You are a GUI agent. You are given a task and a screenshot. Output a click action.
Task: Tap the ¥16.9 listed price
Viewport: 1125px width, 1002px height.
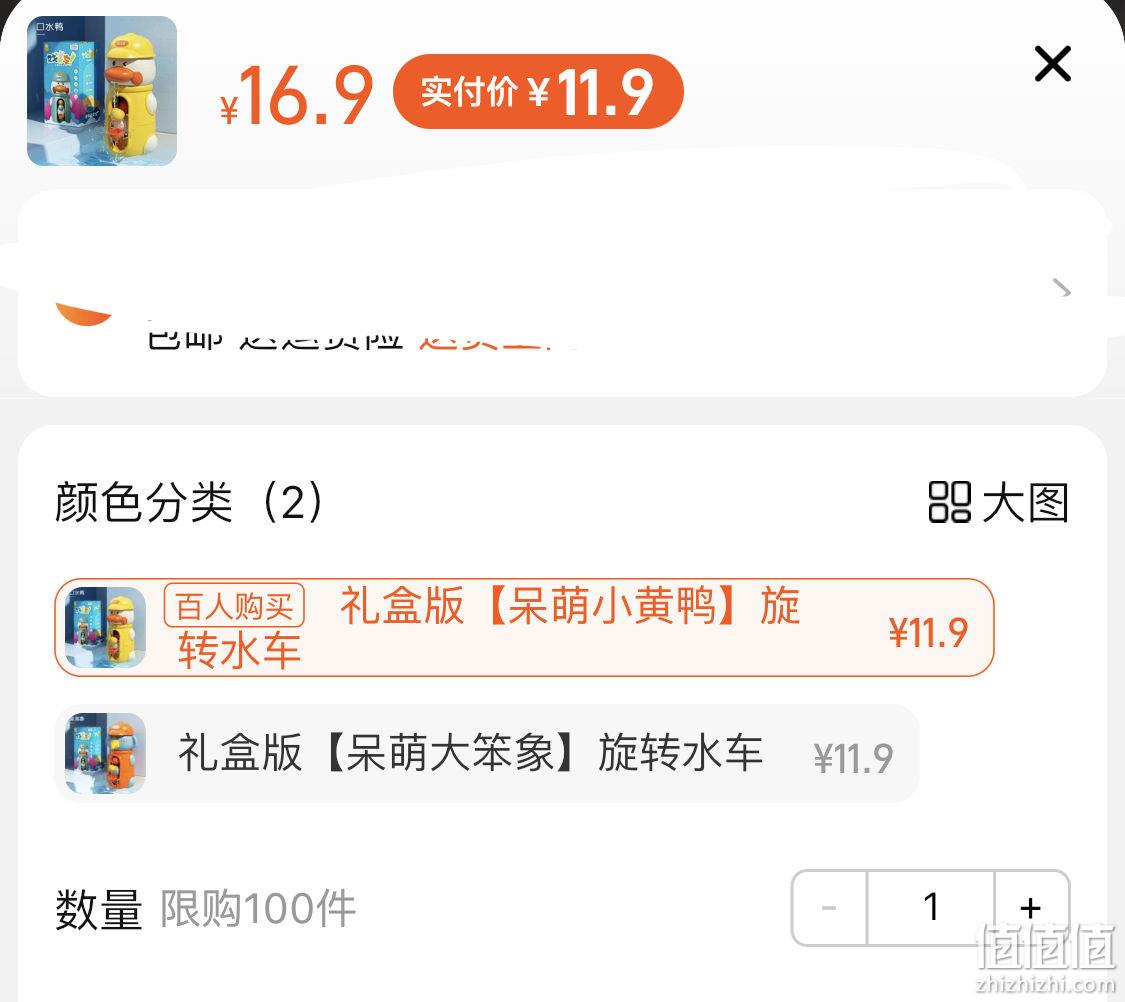(296, 95)
